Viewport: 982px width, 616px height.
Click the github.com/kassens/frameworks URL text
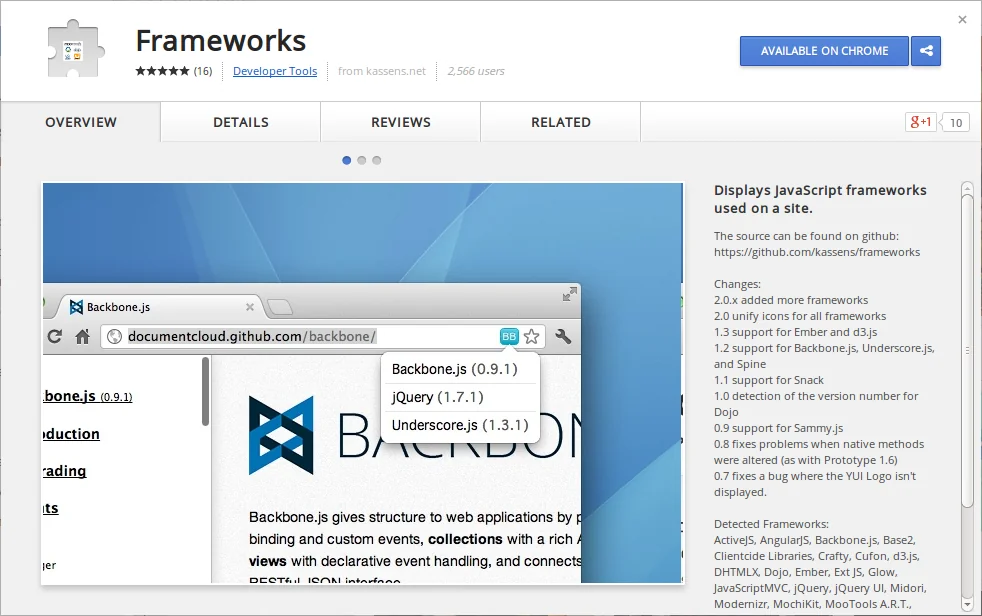(x=817, y=252)
